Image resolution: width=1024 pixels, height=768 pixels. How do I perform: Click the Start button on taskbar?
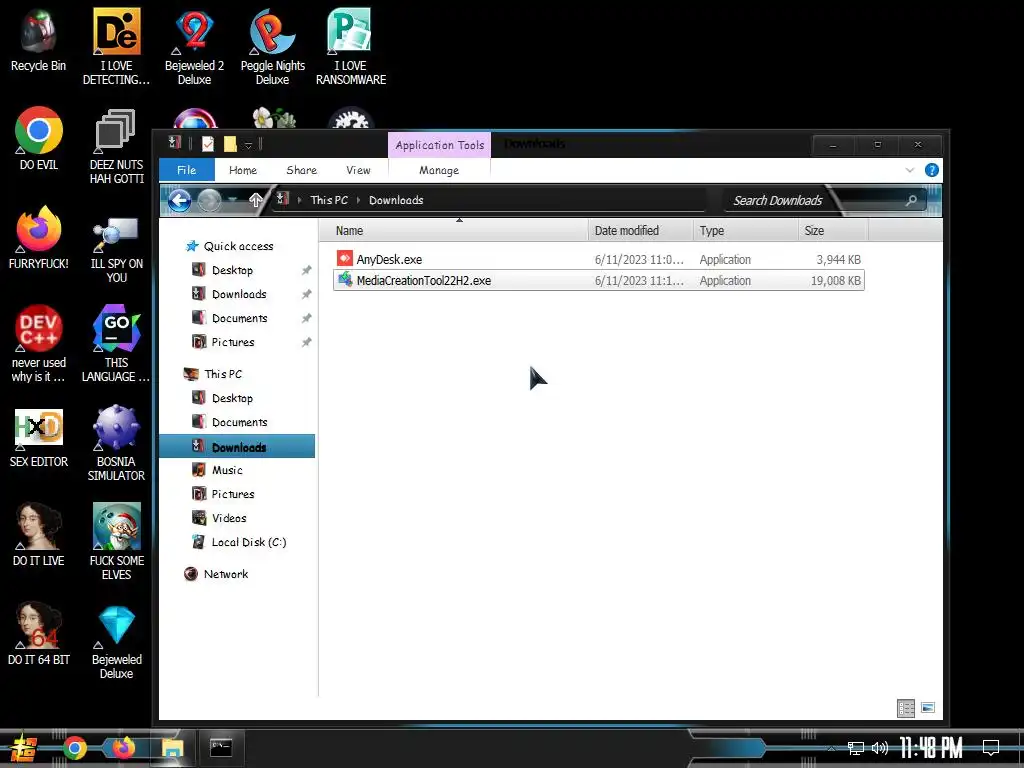(x=24, y=748)
